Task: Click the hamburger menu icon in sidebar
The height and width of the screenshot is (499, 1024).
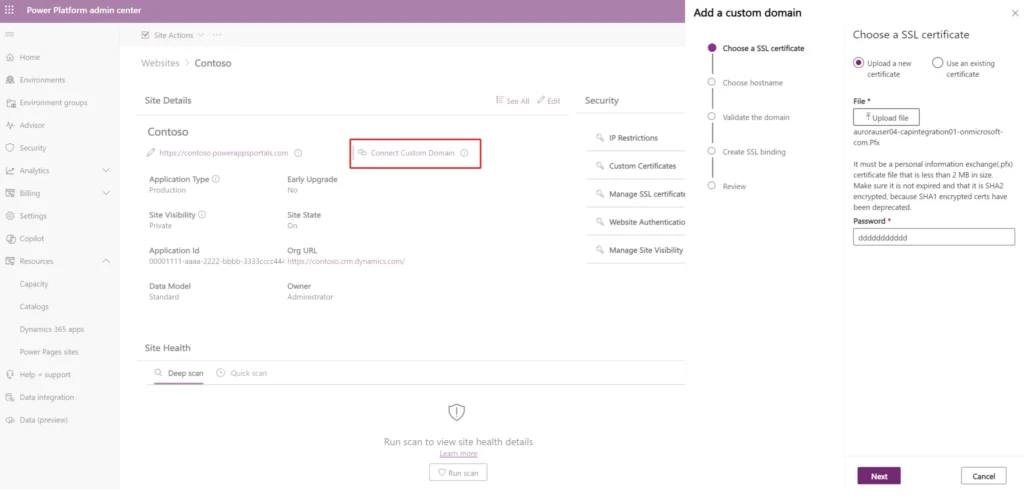Action: click(x=10, y=35)
